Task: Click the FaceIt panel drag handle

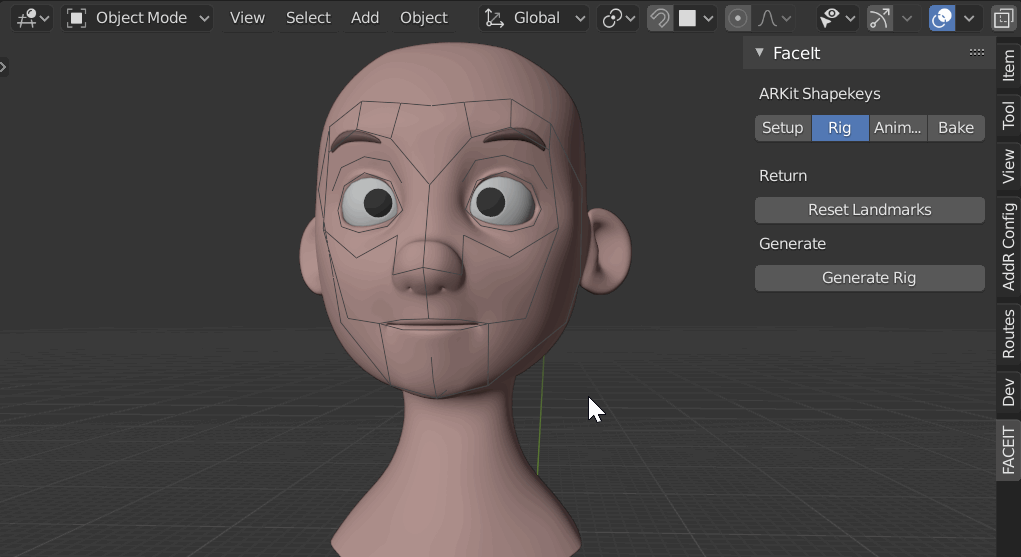Action: (976, 53)
